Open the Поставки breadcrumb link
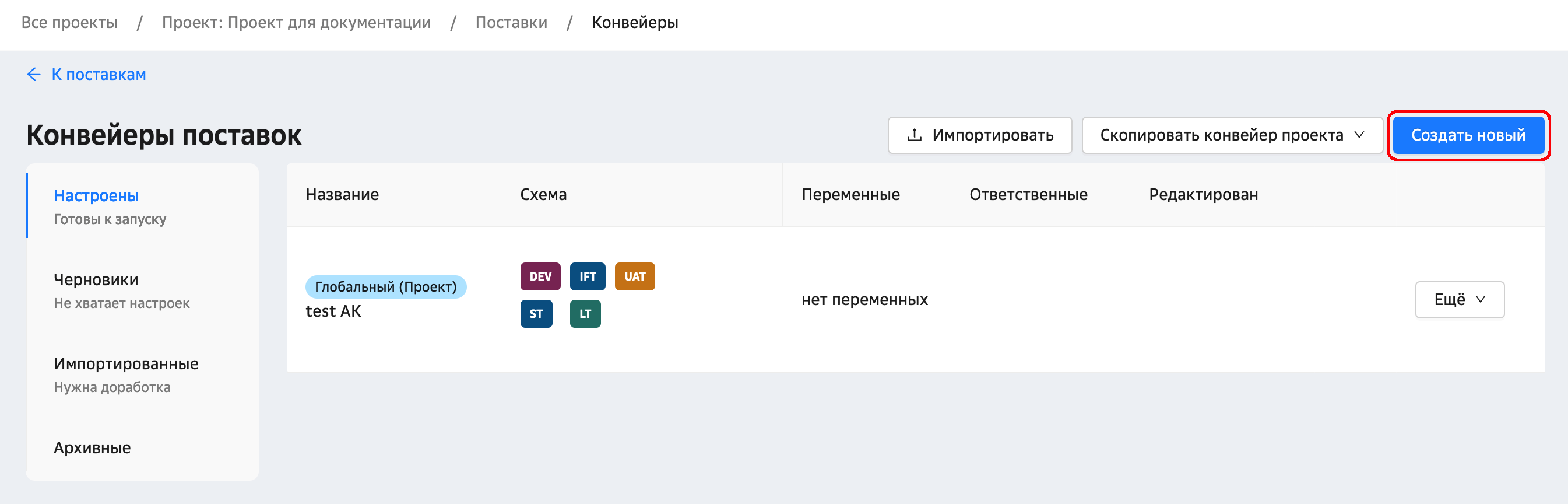1568x504 pixels. coord(511,23)
